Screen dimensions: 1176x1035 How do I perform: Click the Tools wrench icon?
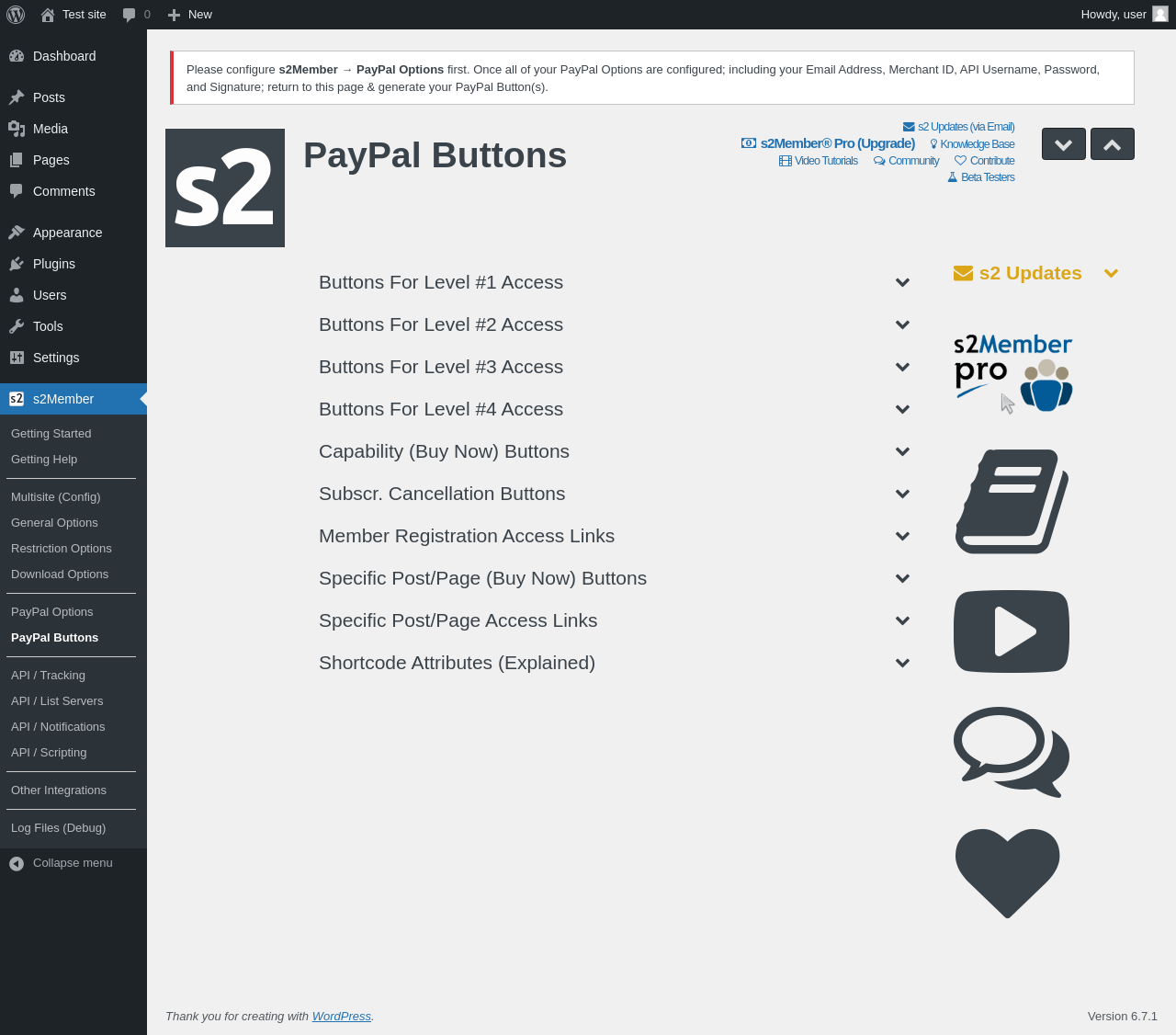click(x=17, y=326)
